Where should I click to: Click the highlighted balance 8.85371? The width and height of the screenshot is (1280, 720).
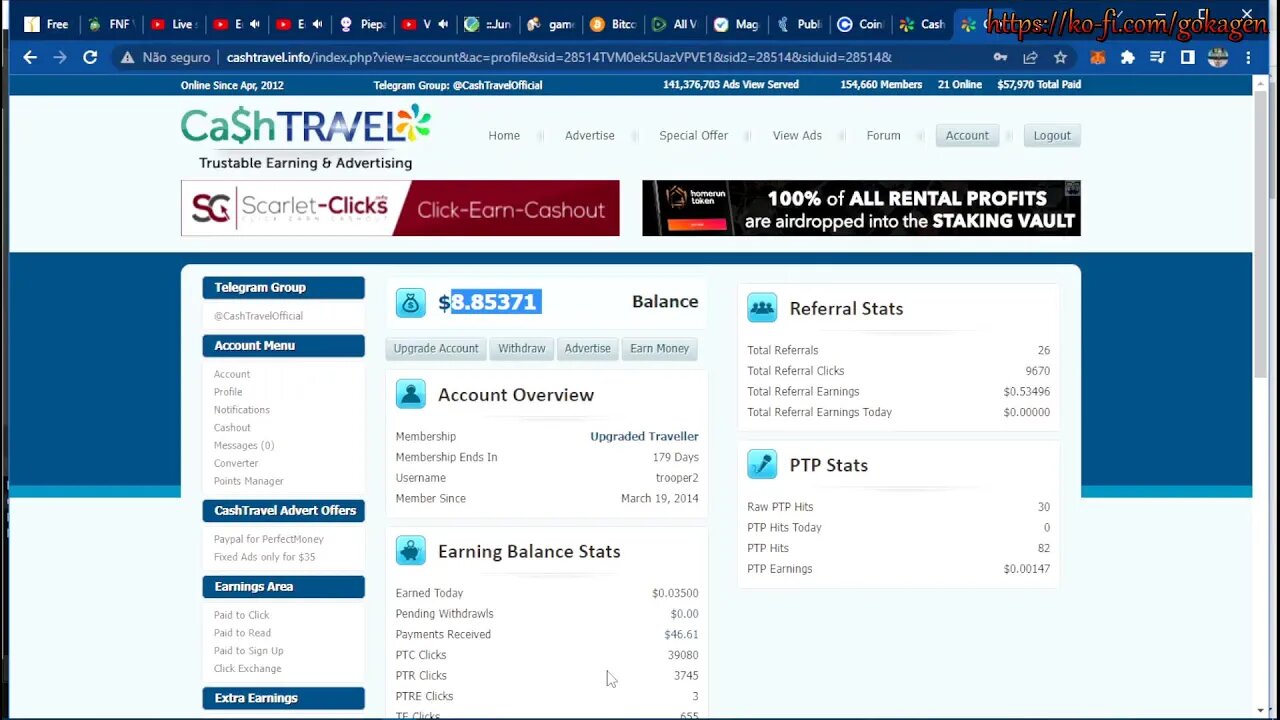[494, 302]
